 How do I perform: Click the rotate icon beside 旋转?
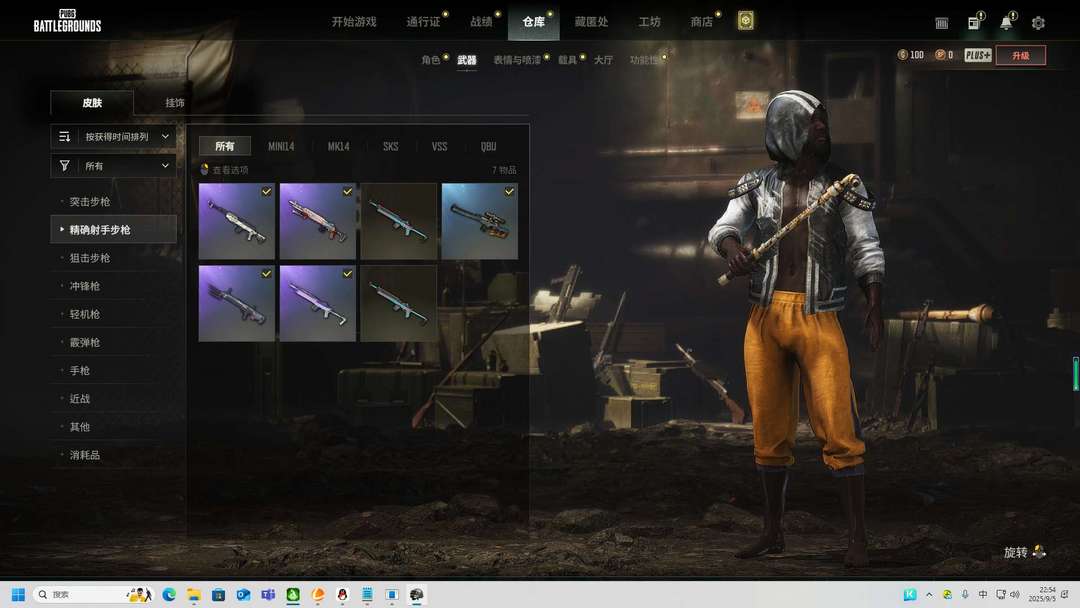coord(1039,552)
